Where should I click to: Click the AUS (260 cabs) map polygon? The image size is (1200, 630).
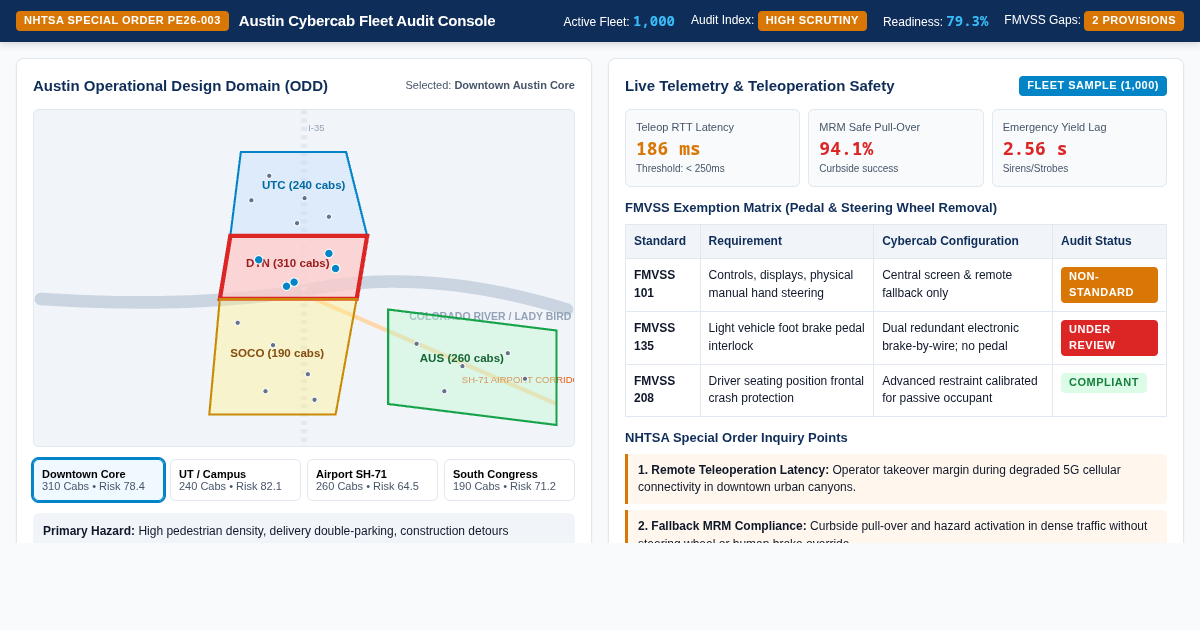point(470,368)
